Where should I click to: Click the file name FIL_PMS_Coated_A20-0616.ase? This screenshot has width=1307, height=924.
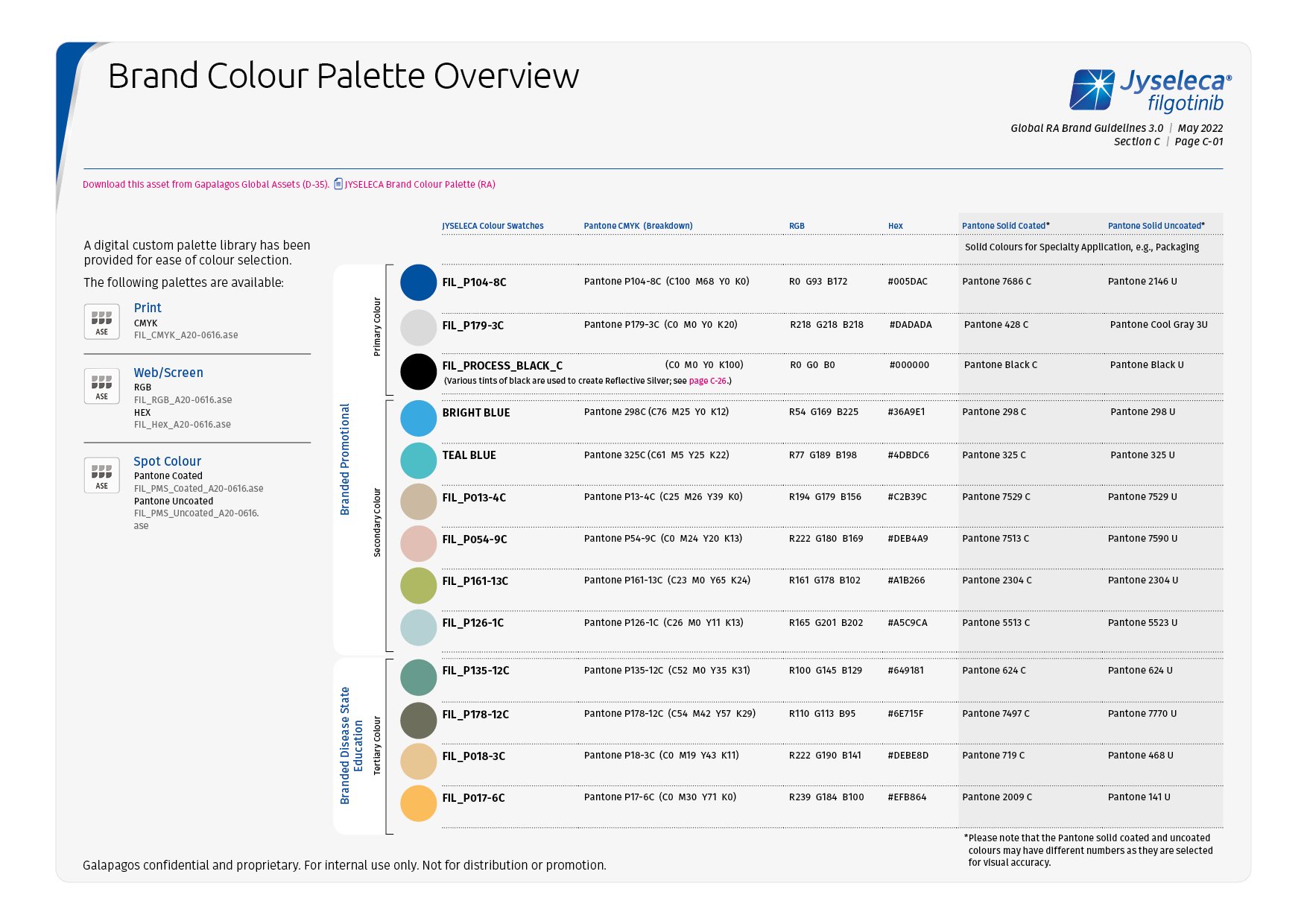click(198, 489)
